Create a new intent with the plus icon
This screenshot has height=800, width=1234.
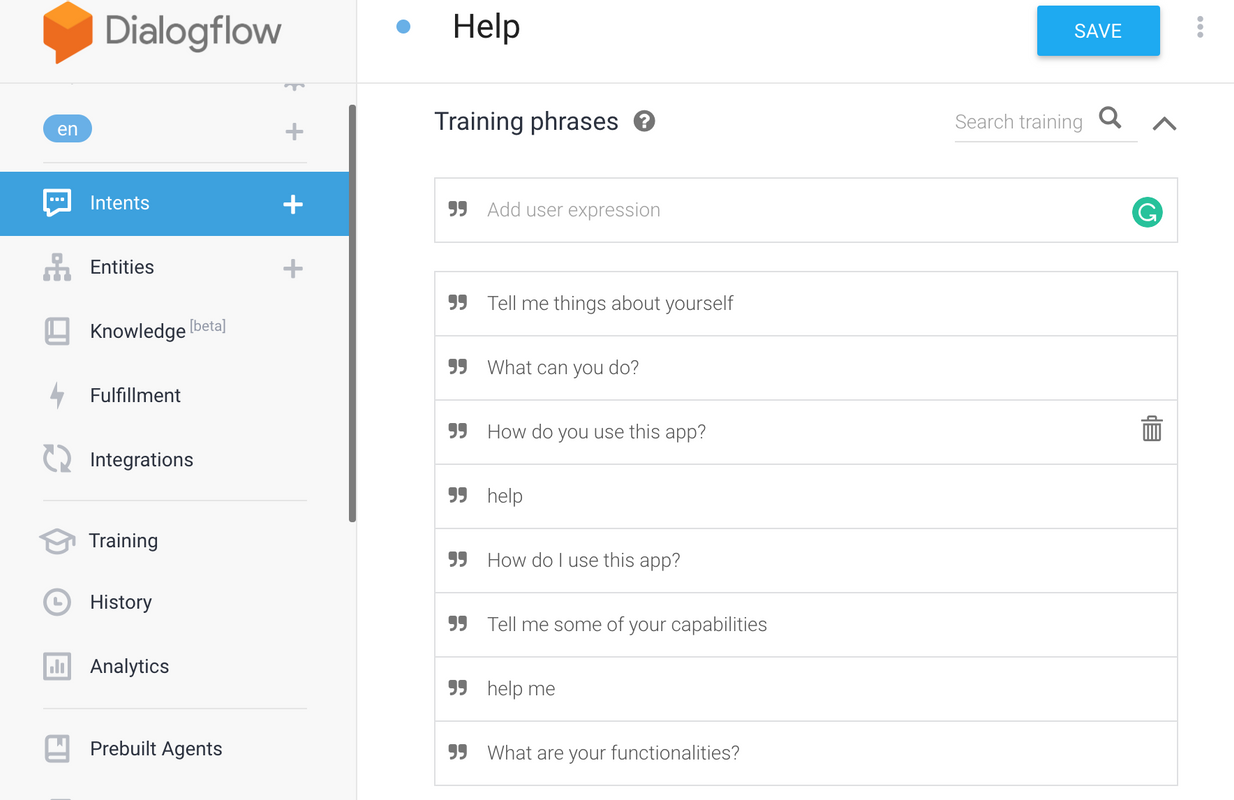pos(293,204)
